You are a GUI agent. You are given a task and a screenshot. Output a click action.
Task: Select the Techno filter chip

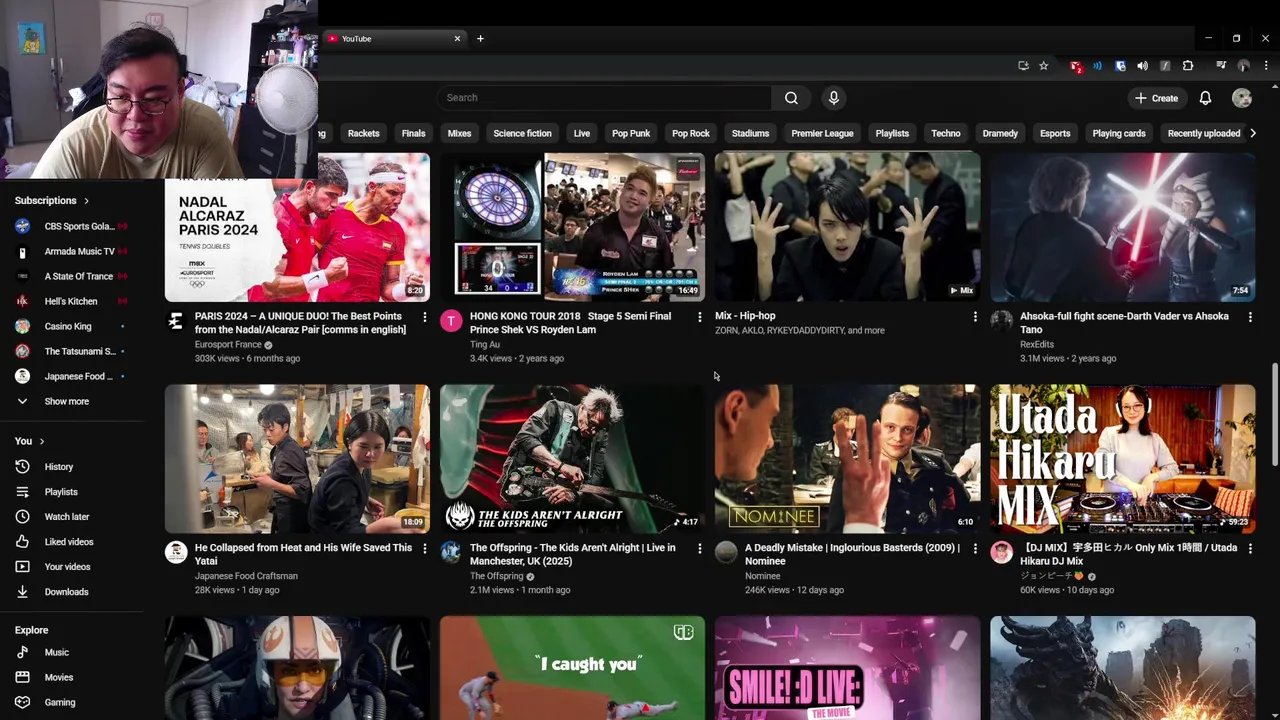coord(945,133)
